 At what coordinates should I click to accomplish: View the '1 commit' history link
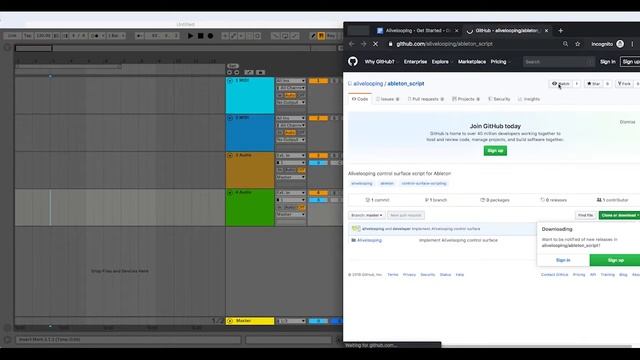(x=378, y=200)
